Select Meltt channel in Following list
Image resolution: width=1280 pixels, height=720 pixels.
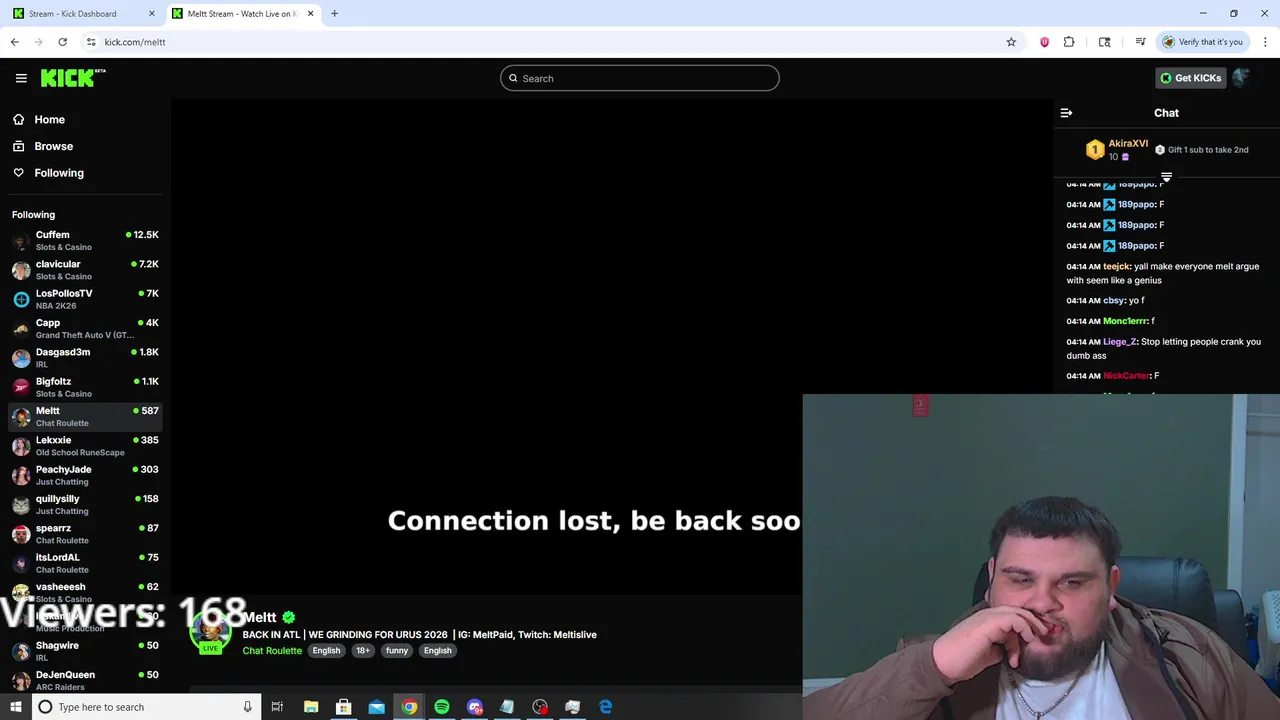(85, 416)
